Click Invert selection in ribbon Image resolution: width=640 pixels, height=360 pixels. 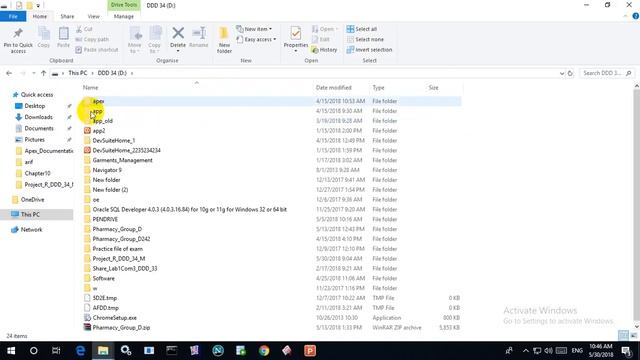tap(369, 49)
